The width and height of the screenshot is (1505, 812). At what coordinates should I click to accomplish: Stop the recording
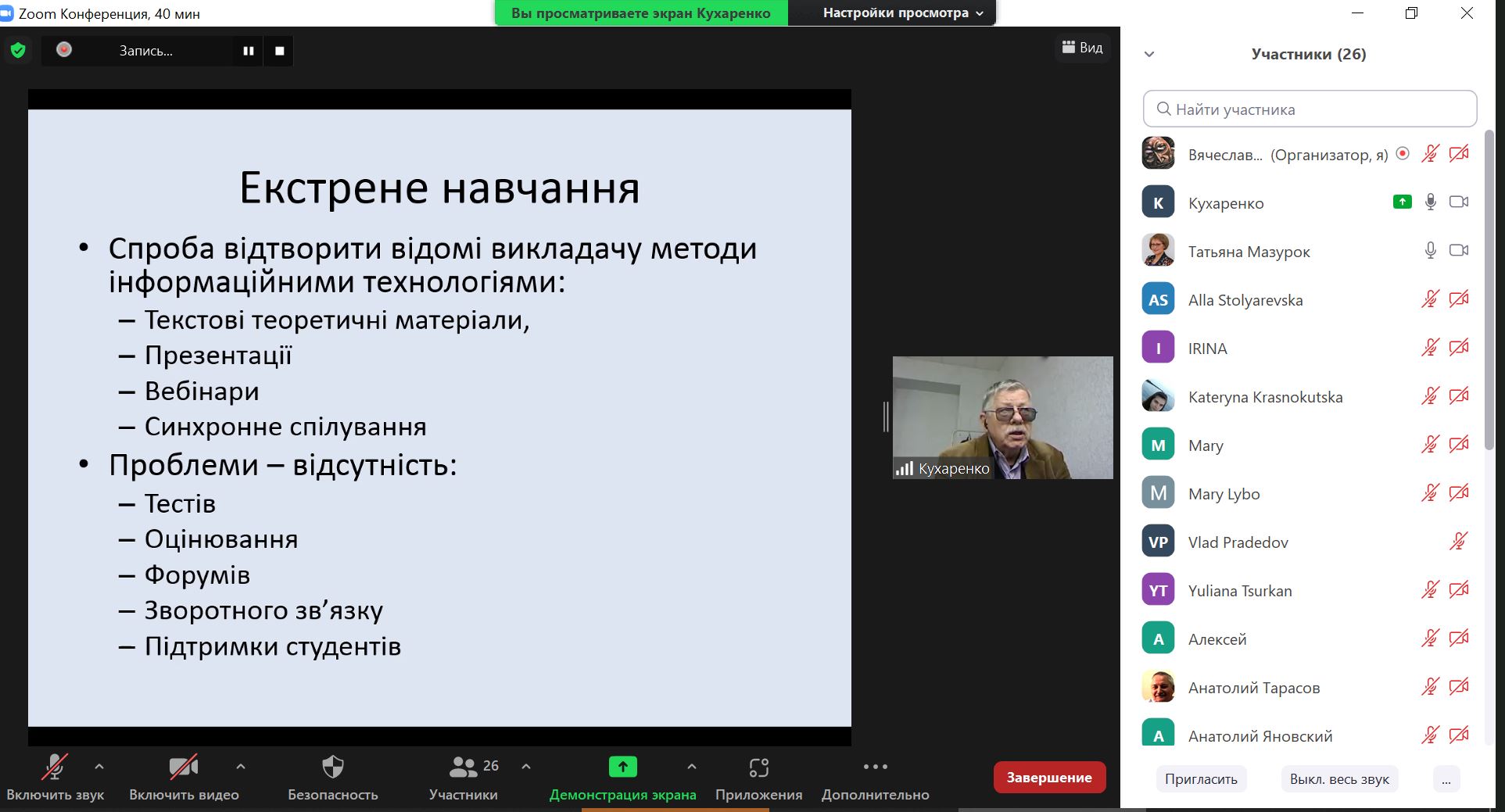tap(279, 51)
